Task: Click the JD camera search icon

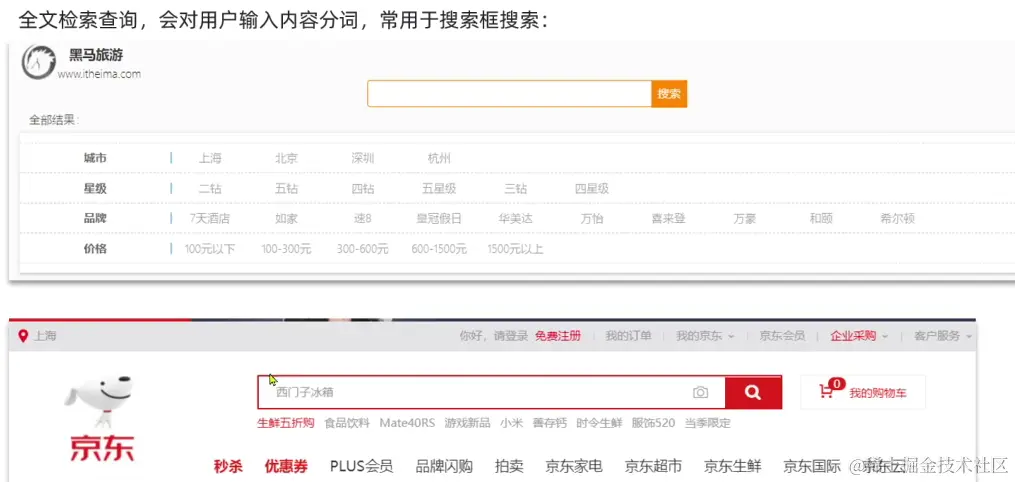Action: [700, 393]
